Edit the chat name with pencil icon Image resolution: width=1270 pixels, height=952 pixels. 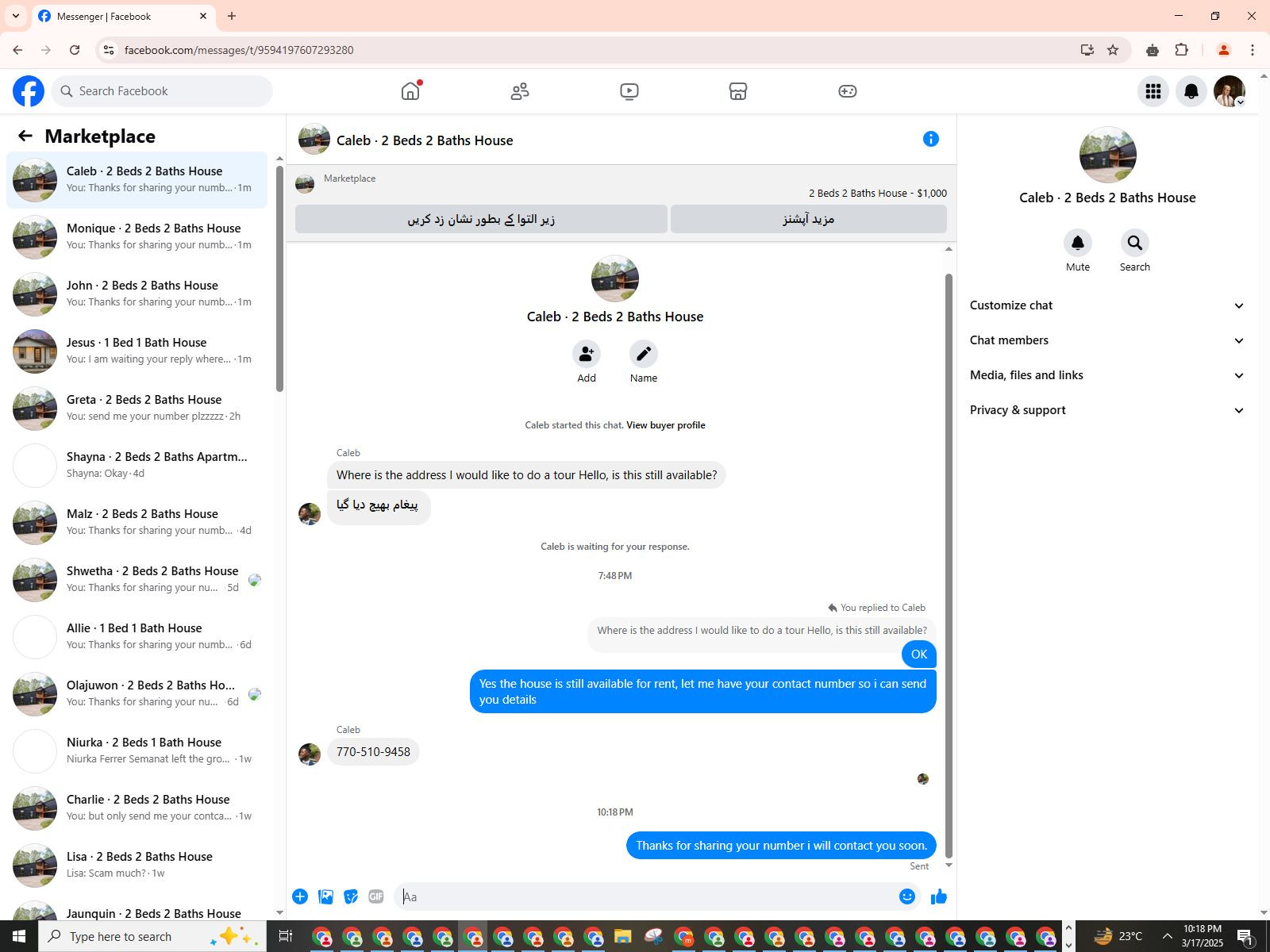tap(644, 354)
